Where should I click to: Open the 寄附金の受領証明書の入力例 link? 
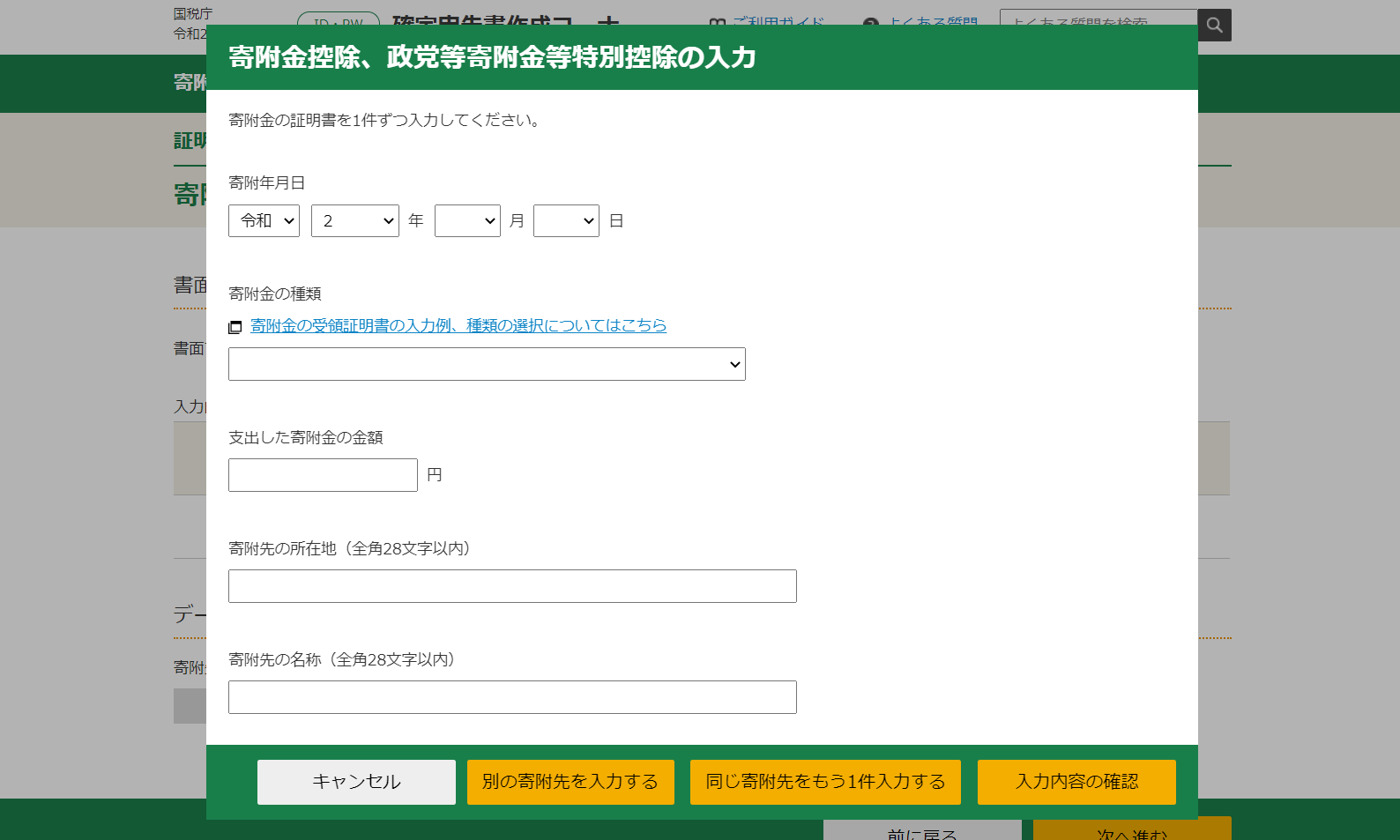click(x=458, y=326)
